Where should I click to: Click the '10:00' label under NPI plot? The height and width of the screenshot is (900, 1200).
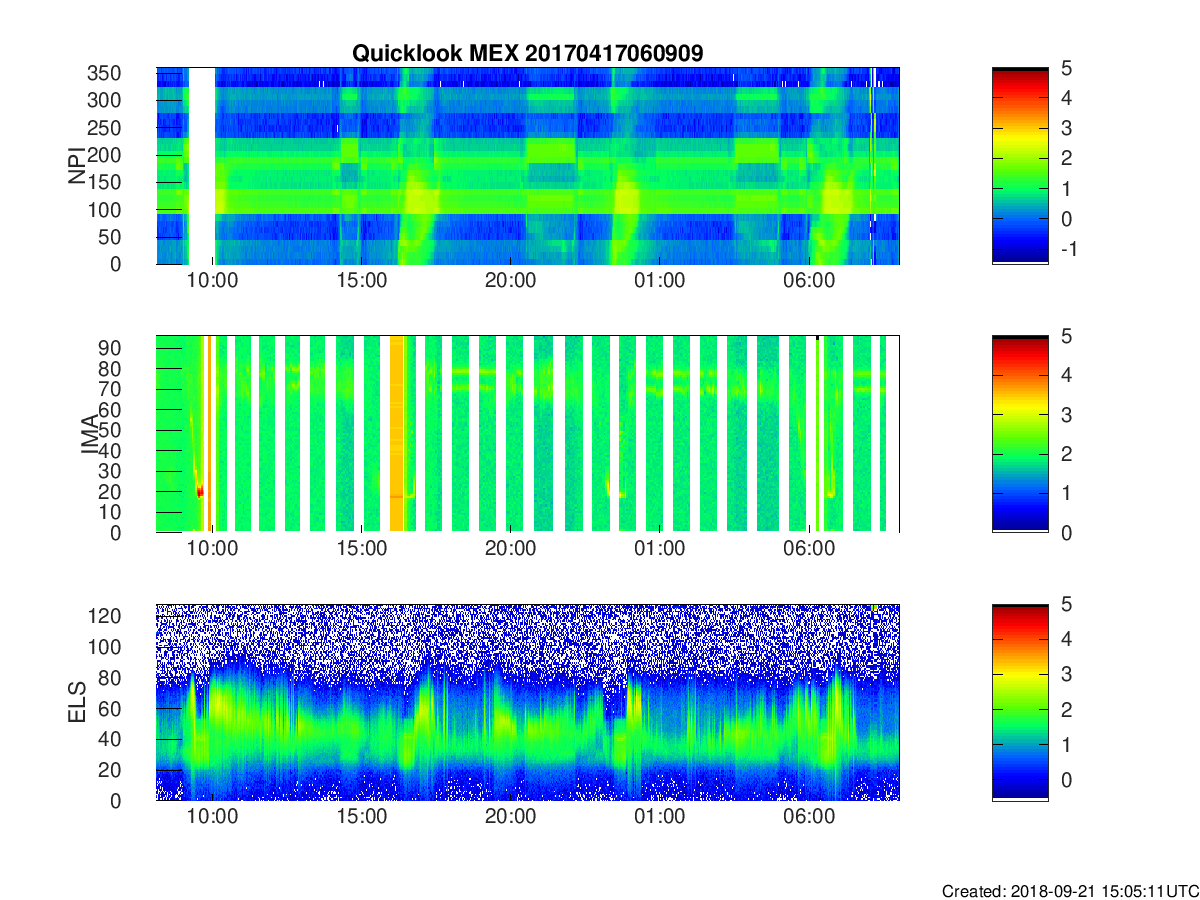212,281
